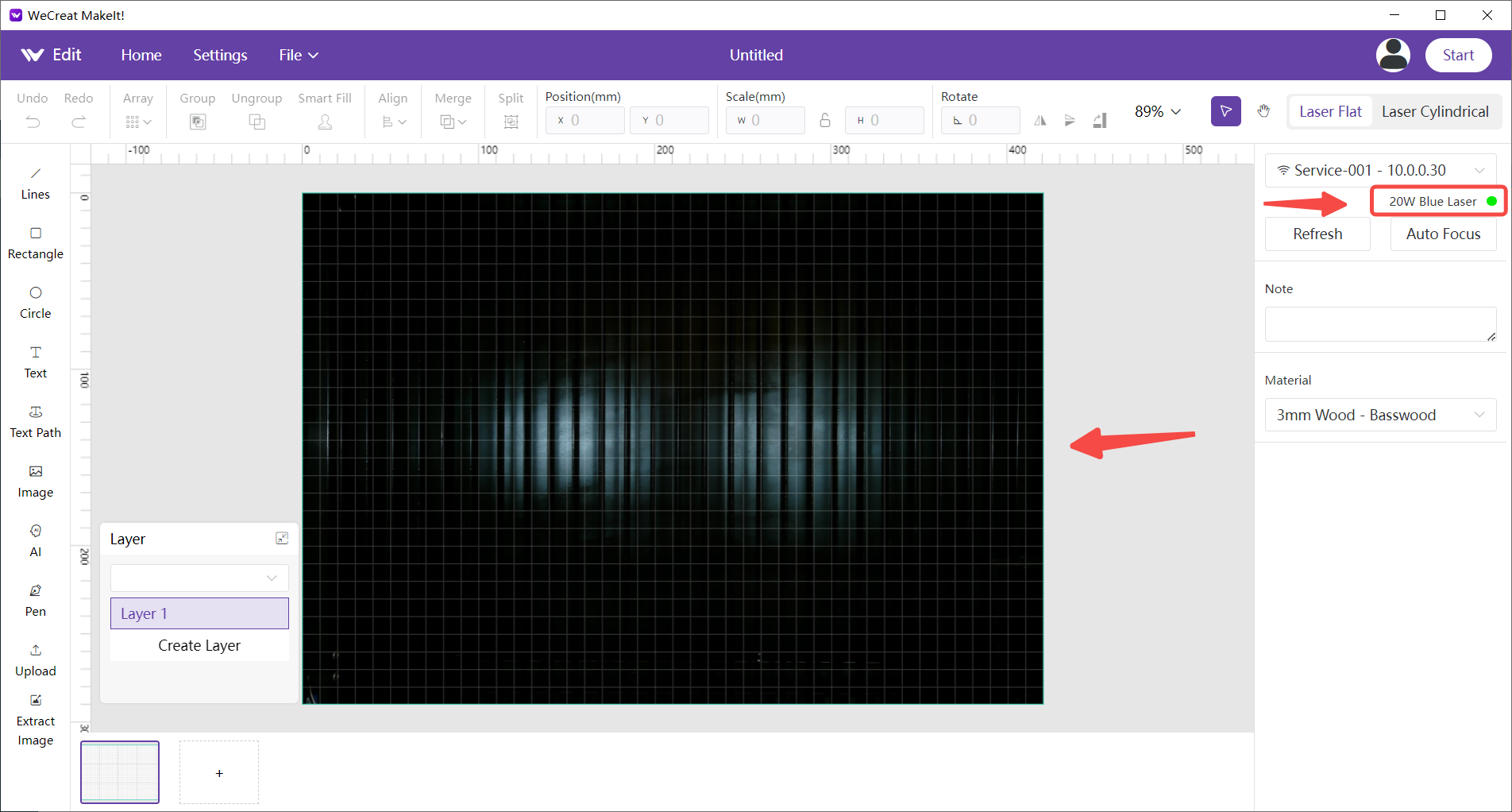Open the AI tool
This screenshot has width=1512, height=812.
[35, 541]
